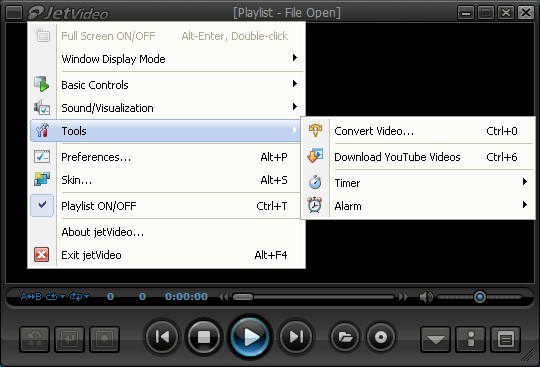Click the dimmed record-style button
Screen dimensions: 540x367
pyautogui.click(x=104, y=339)
